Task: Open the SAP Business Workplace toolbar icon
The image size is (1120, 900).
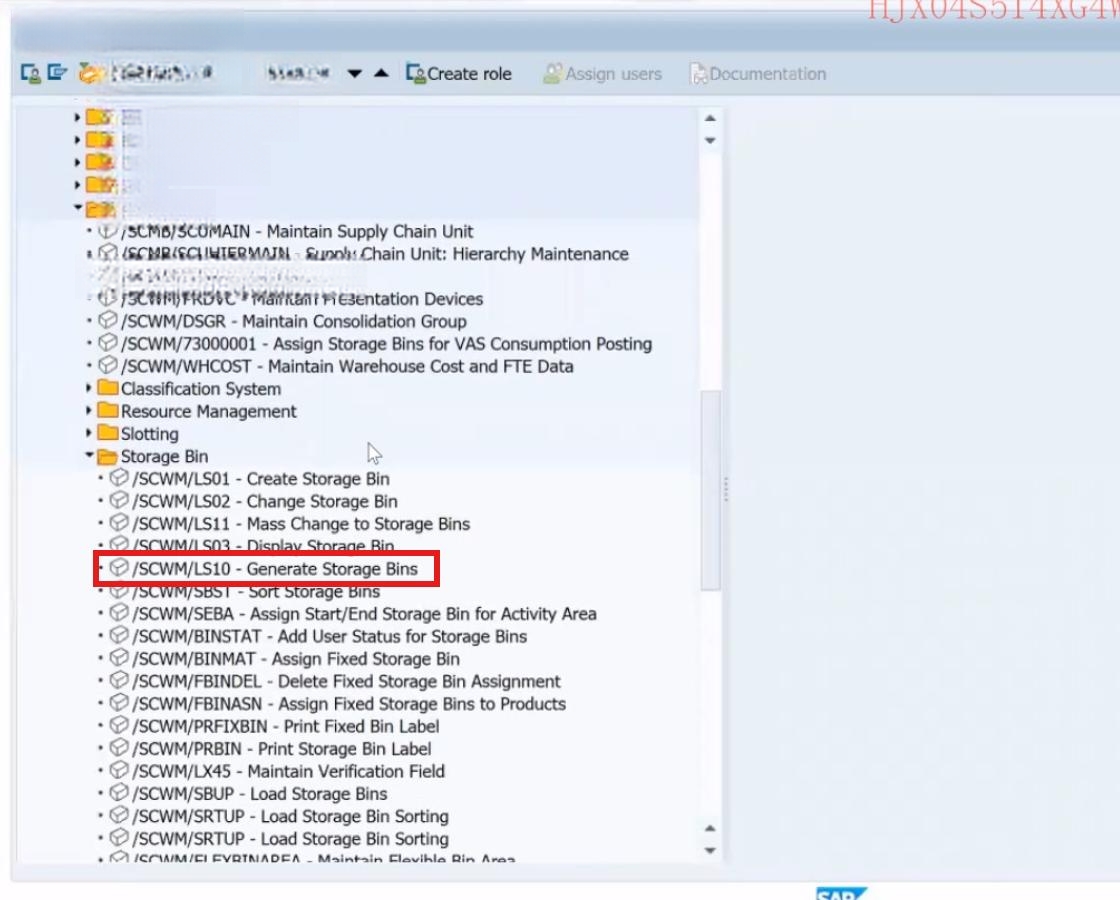Action: point(89,73)
